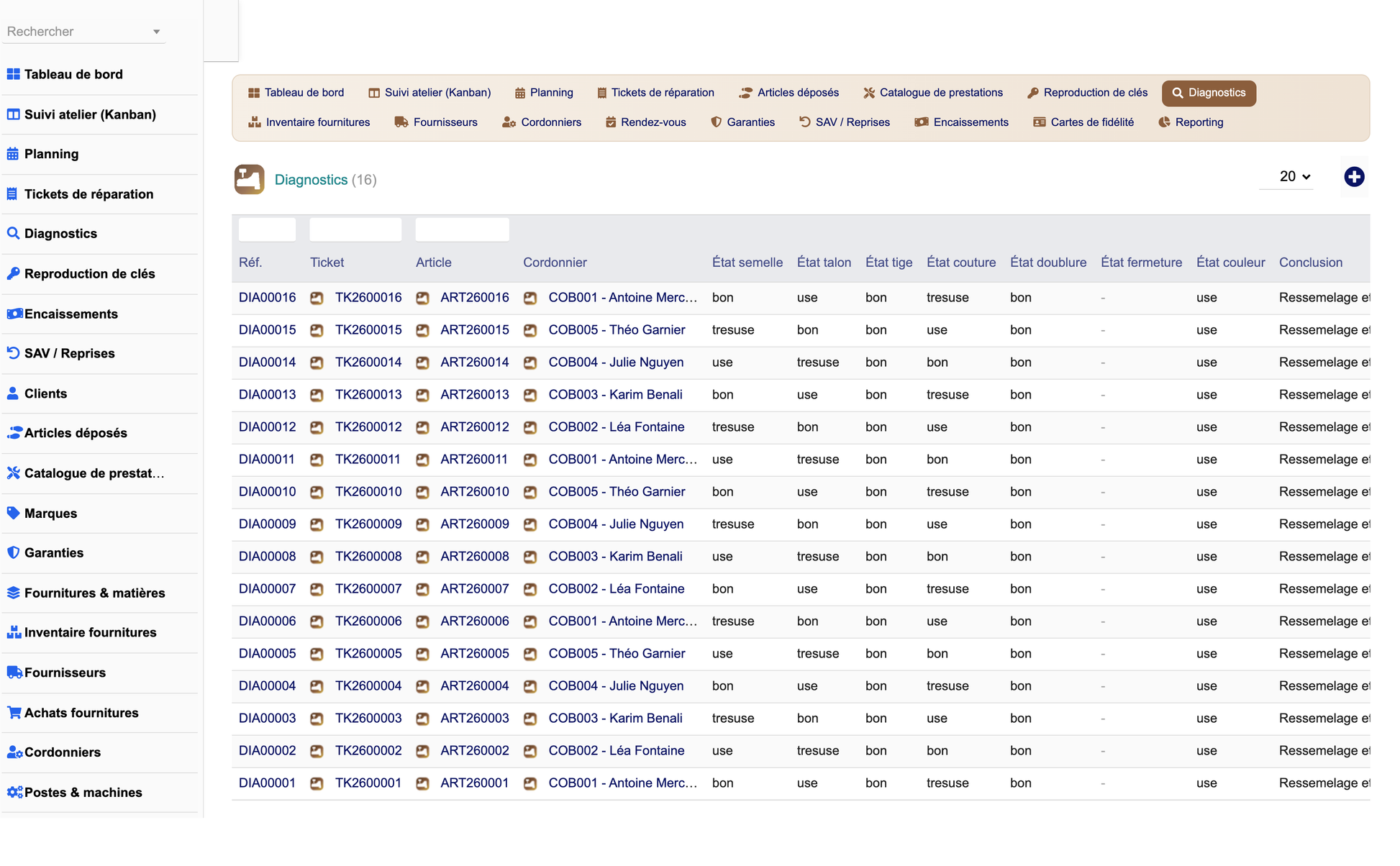The width and height of the screenshot is (1400, 866).
Task: Click the Reproduction de clés key icon in sidebar
Action: (13, 274)
